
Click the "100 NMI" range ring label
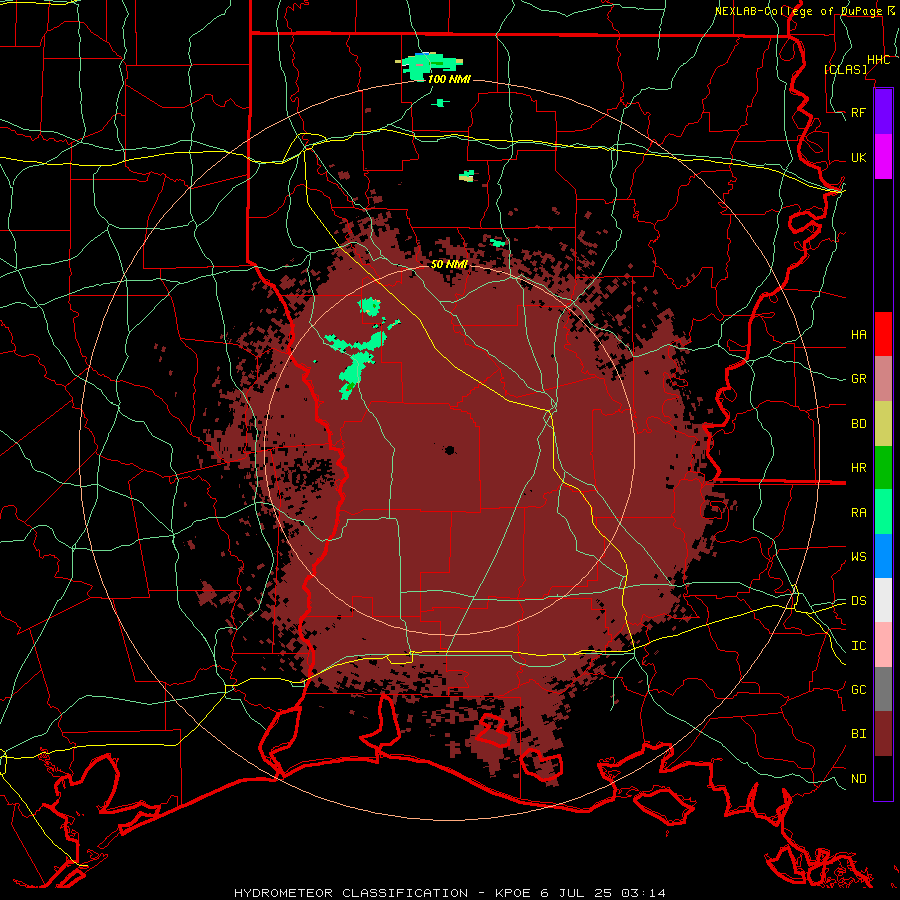(449, 79)
